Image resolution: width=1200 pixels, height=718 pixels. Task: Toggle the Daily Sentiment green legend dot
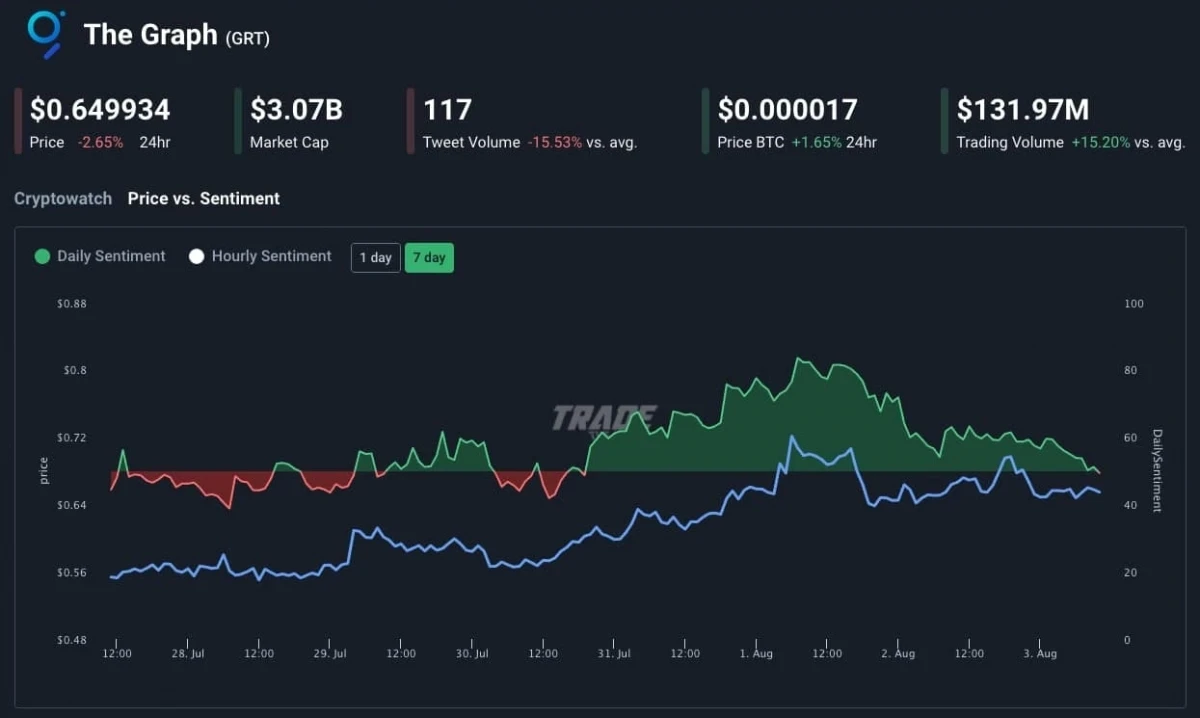(42, 256)
